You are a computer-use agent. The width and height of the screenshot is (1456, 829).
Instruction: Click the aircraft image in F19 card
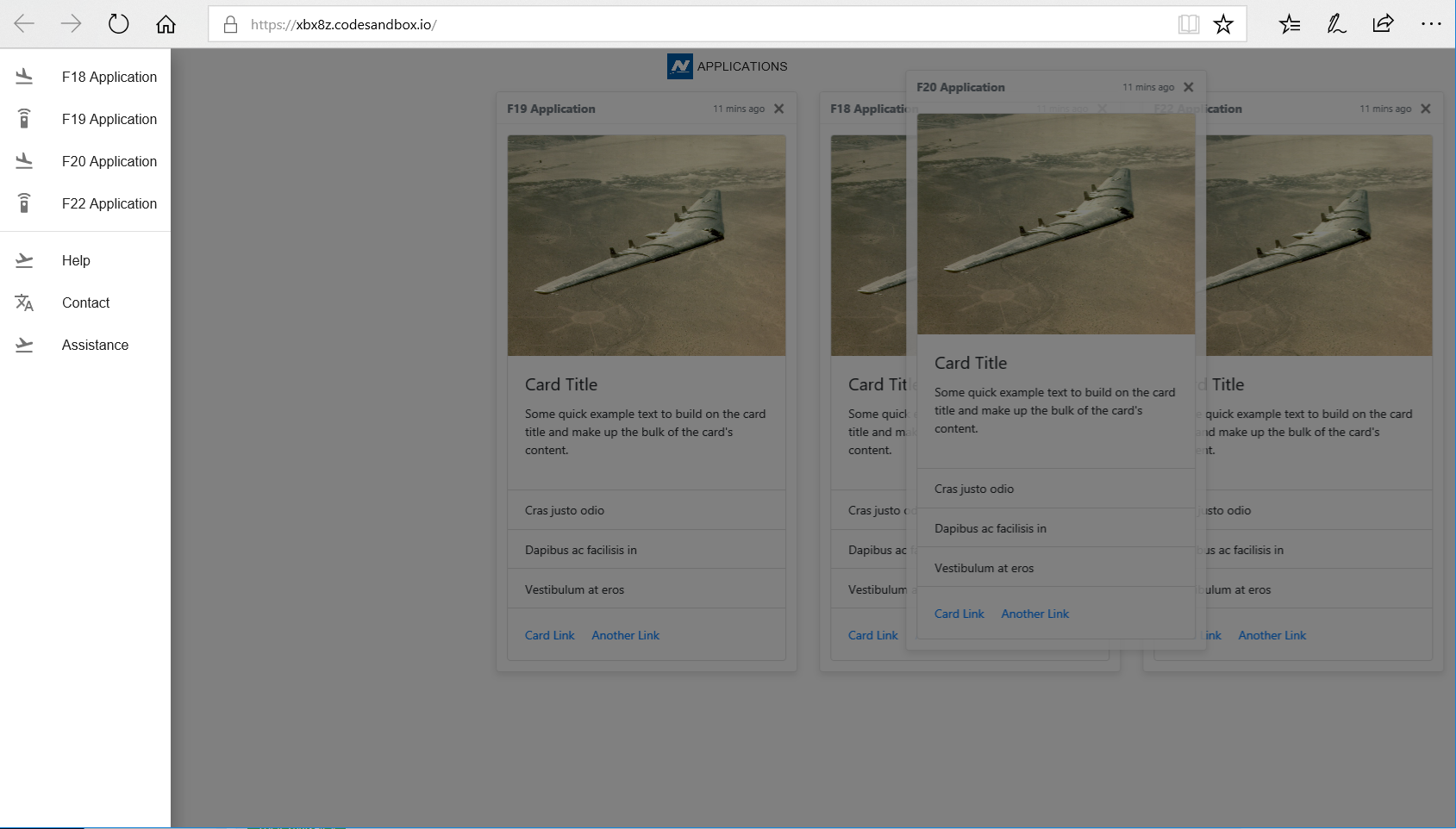point(647,246)
